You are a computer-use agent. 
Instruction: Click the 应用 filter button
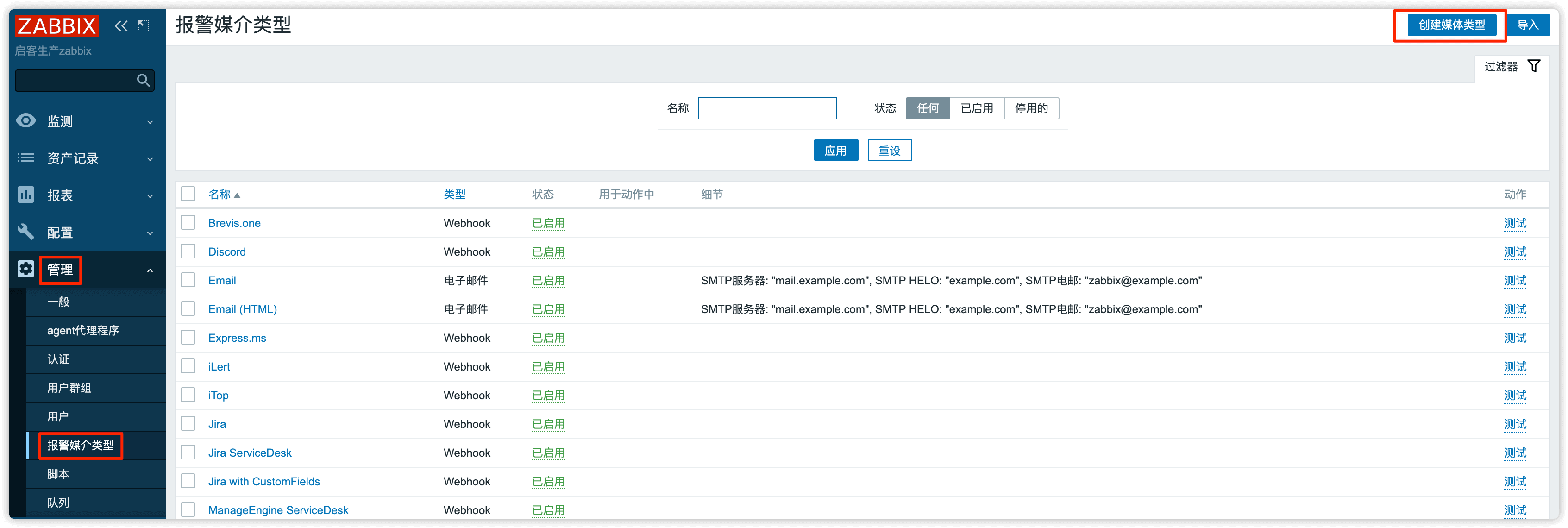pos(836,151)
